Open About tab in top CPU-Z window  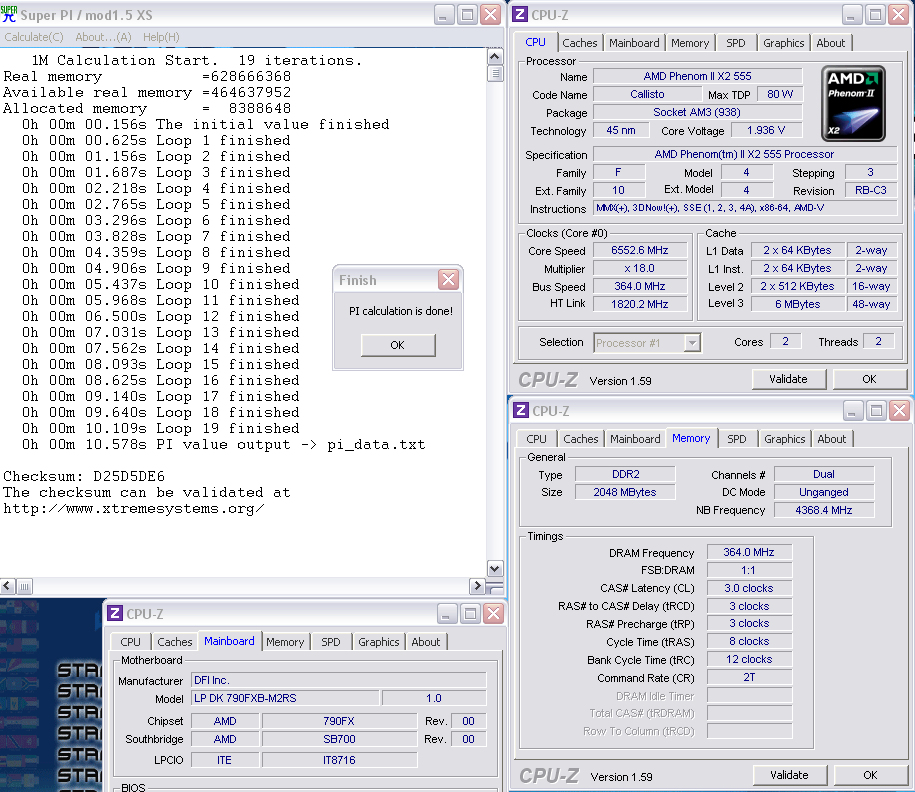tap(830, 43)
